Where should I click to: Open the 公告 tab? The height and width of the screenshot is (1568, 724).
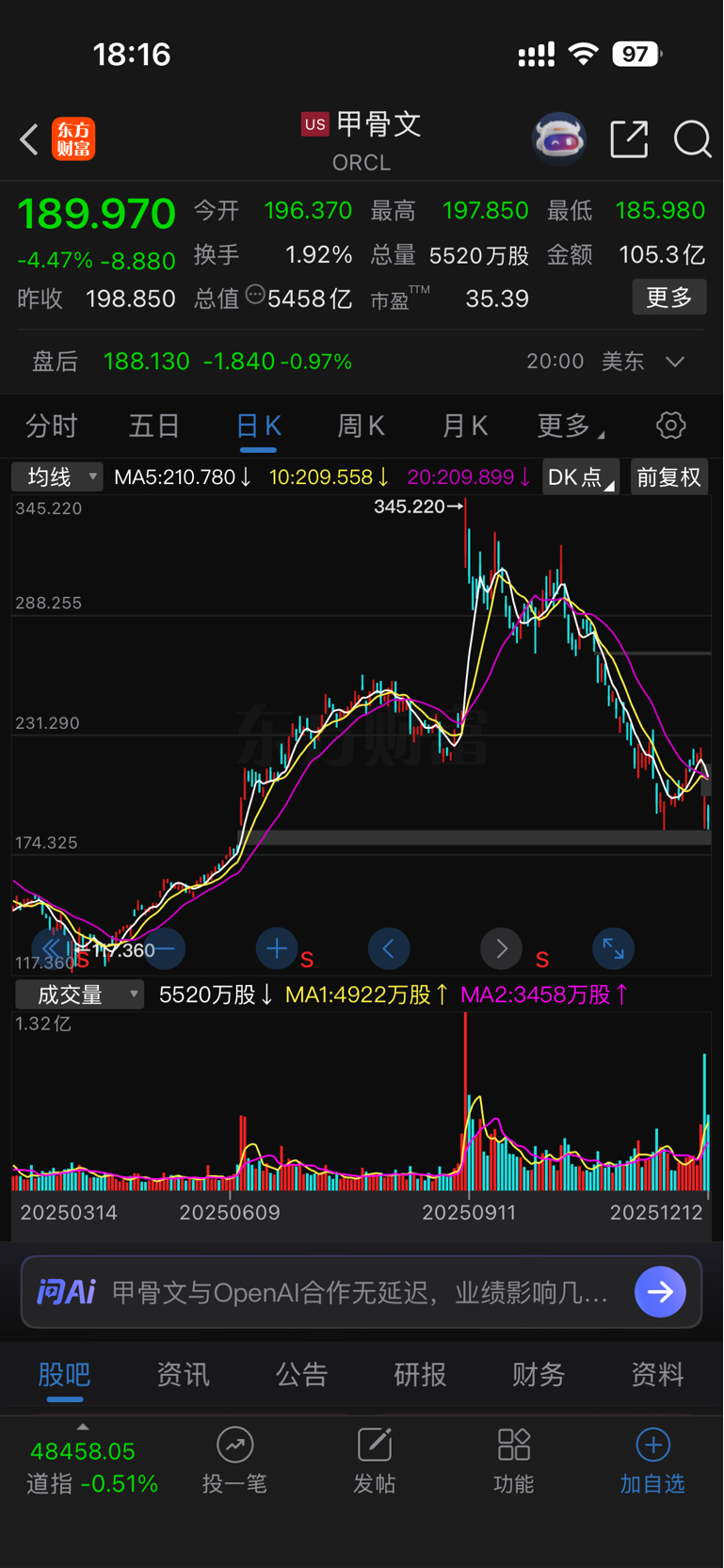pos(302,1375)
